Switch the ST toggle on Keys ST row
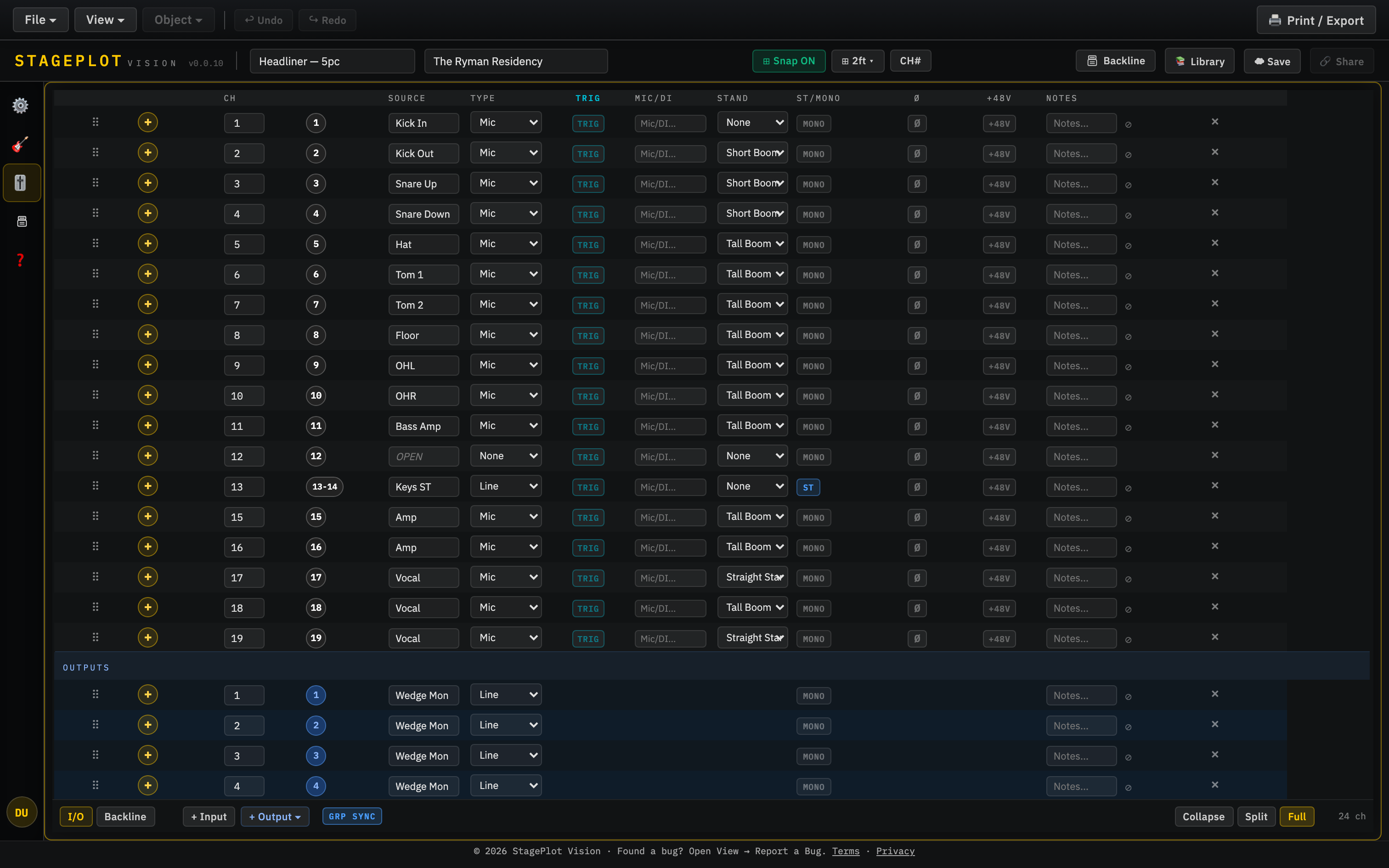1389x868 pixels. coord(808,487)
